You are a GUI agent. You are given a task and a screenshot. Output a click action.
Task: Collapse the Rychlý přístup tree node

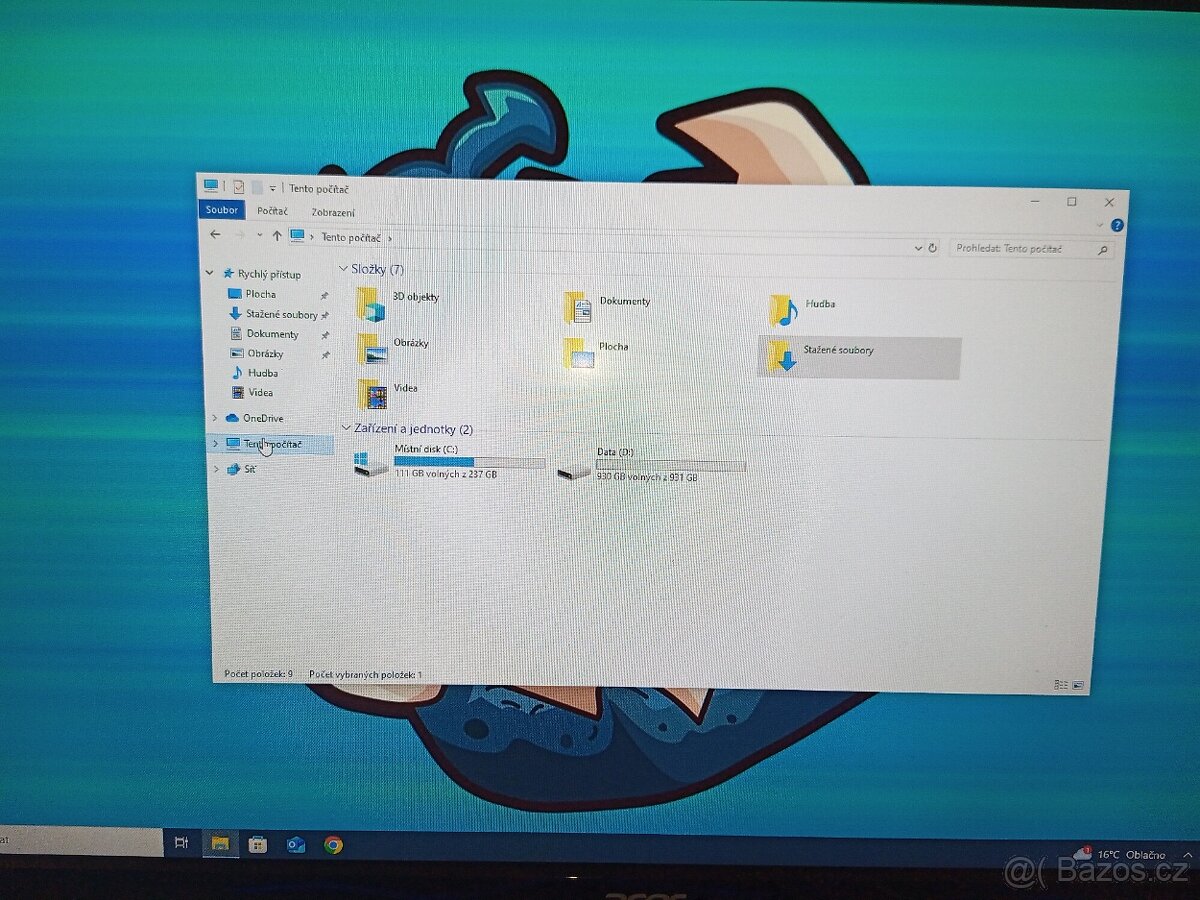(210, 273)
